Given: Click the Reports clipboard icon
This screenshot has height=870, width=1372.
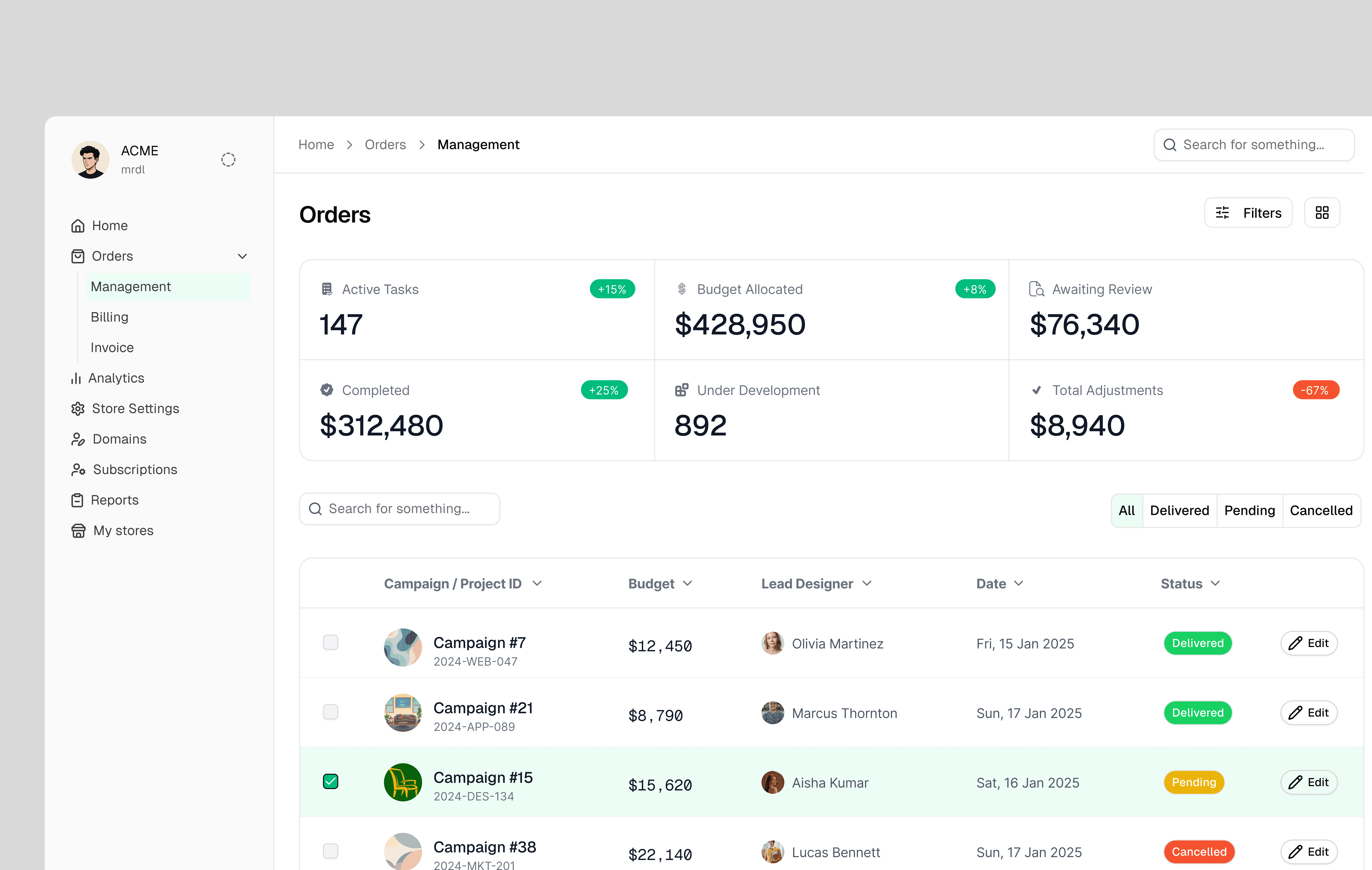Looking at the screenshot, I should [x=78, y=500].
